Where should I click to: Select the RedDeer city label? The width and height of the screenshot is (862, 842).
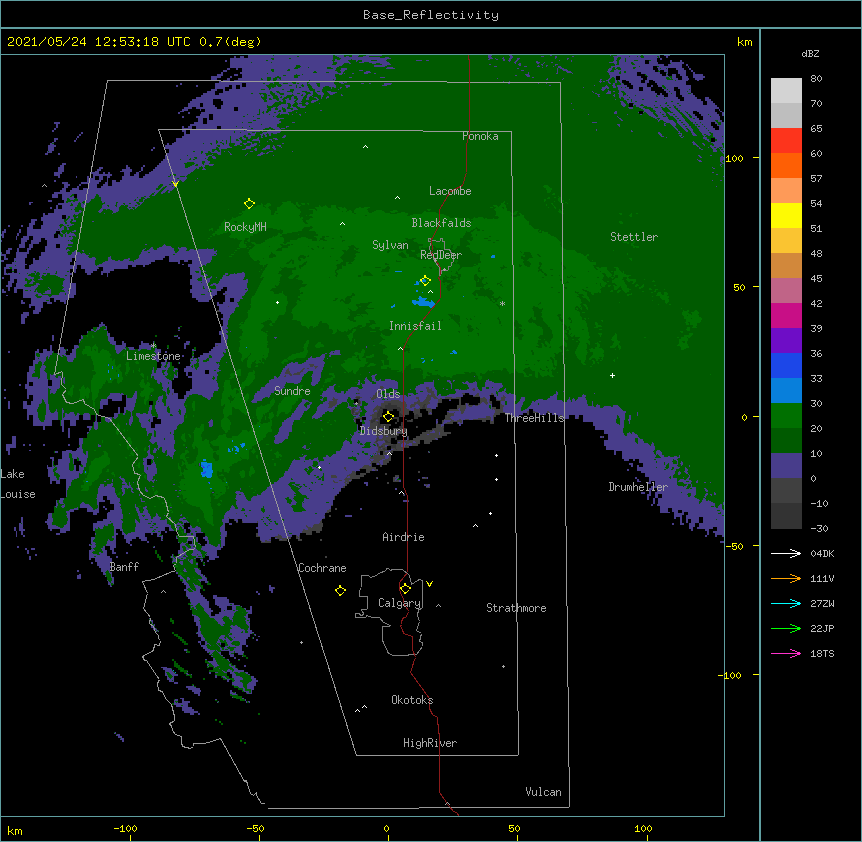click(441, 254)
